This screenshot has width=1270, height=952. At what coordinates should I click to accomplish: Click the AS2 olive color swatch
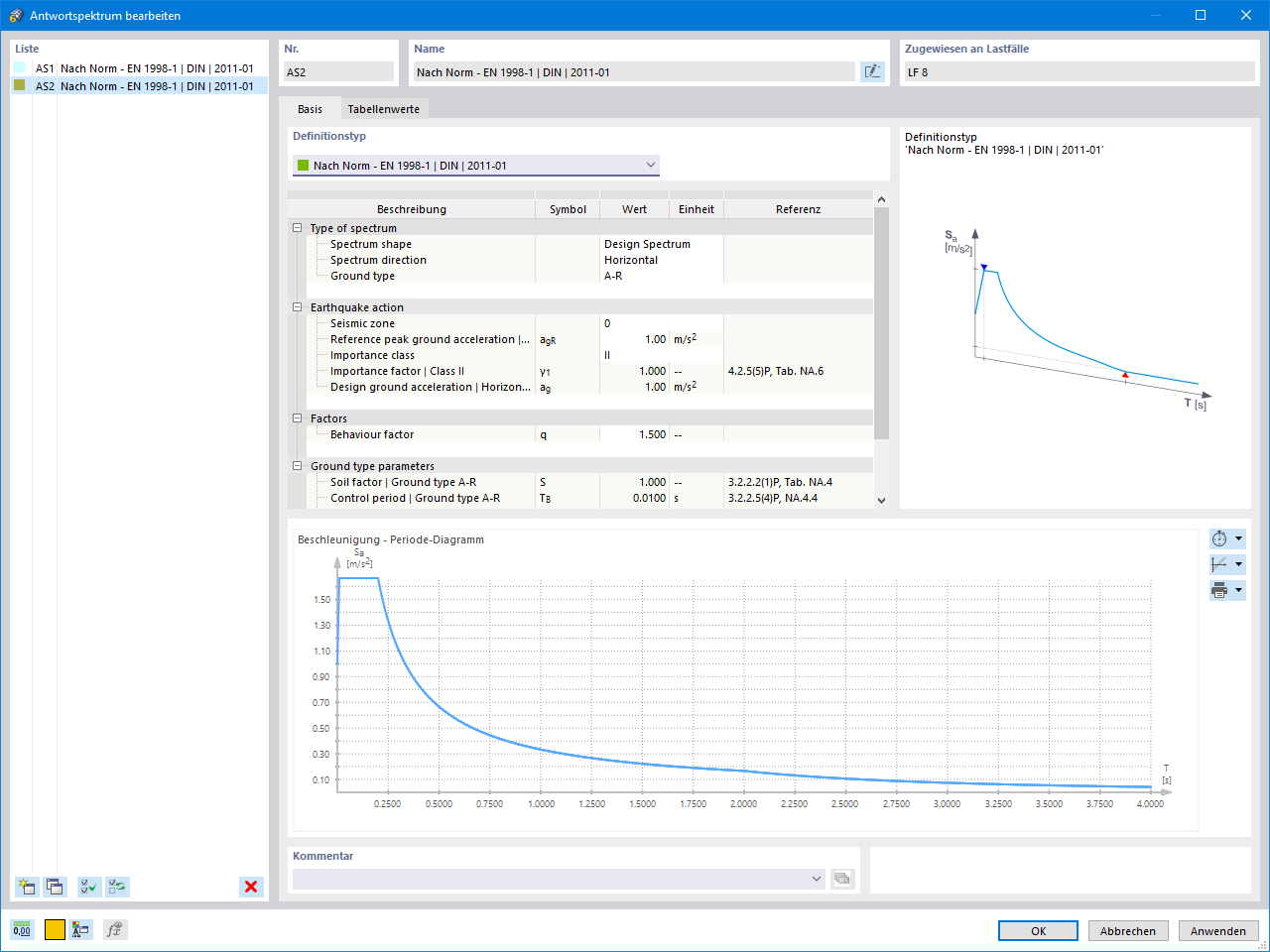20,85
